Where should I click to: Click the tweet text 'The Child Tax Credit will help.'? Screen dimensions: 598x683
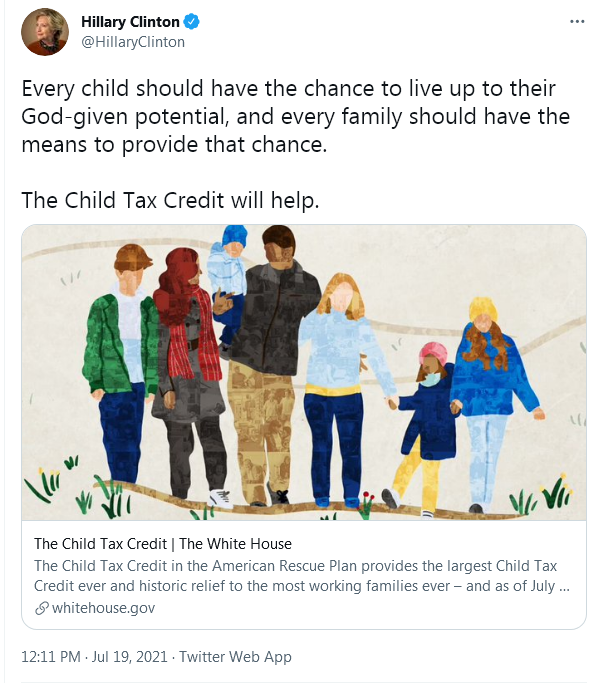170,201
